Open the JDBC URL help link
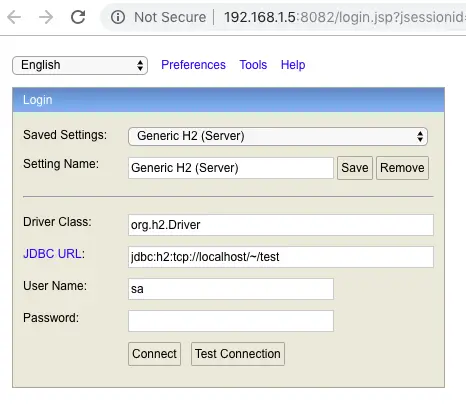Screen dimensions: 466x409 52,254
